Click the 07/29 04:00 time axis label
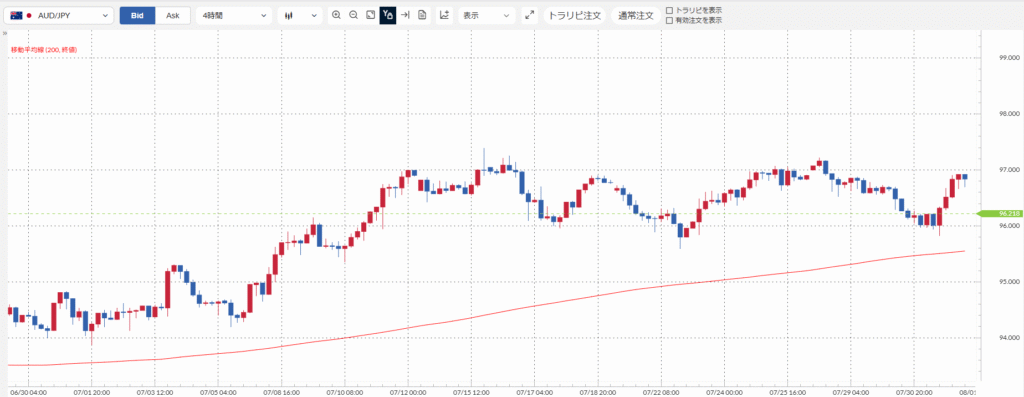The height and width of the screenshot is (397, 1024). point(852,392)
